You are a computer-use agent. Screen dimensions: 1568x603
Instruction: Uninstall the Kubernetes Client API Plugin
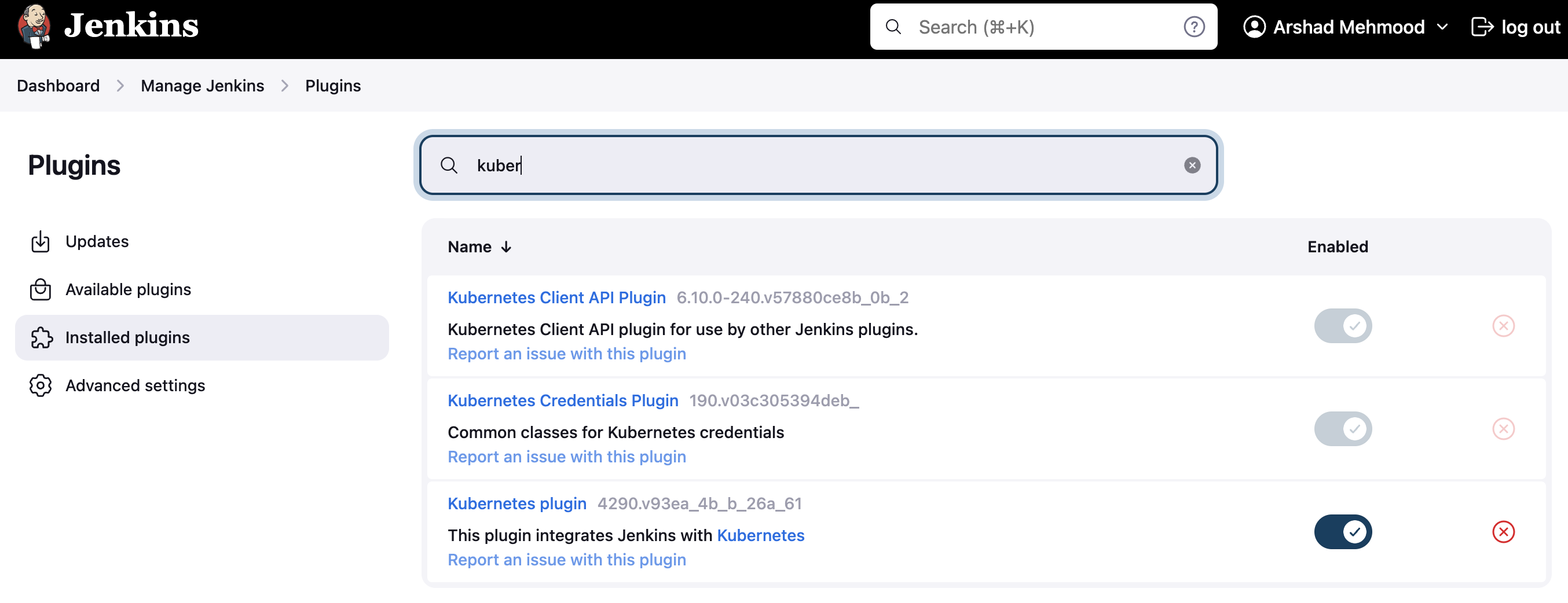1503,326
